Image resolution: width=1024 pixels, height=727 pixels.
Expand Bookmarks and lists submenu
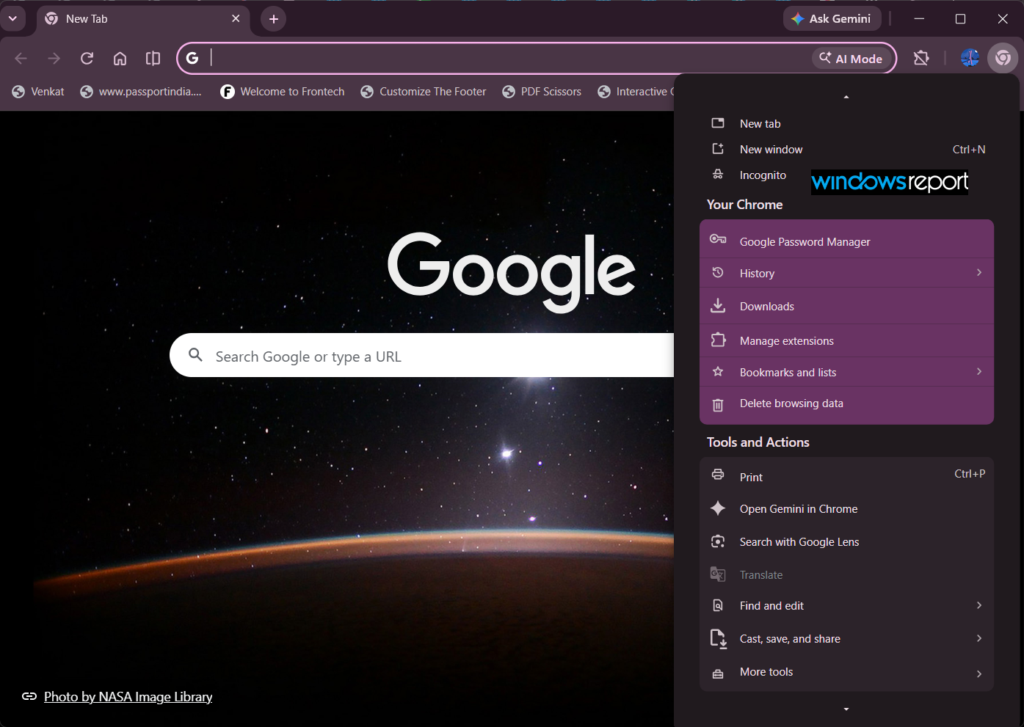point(846,372)
